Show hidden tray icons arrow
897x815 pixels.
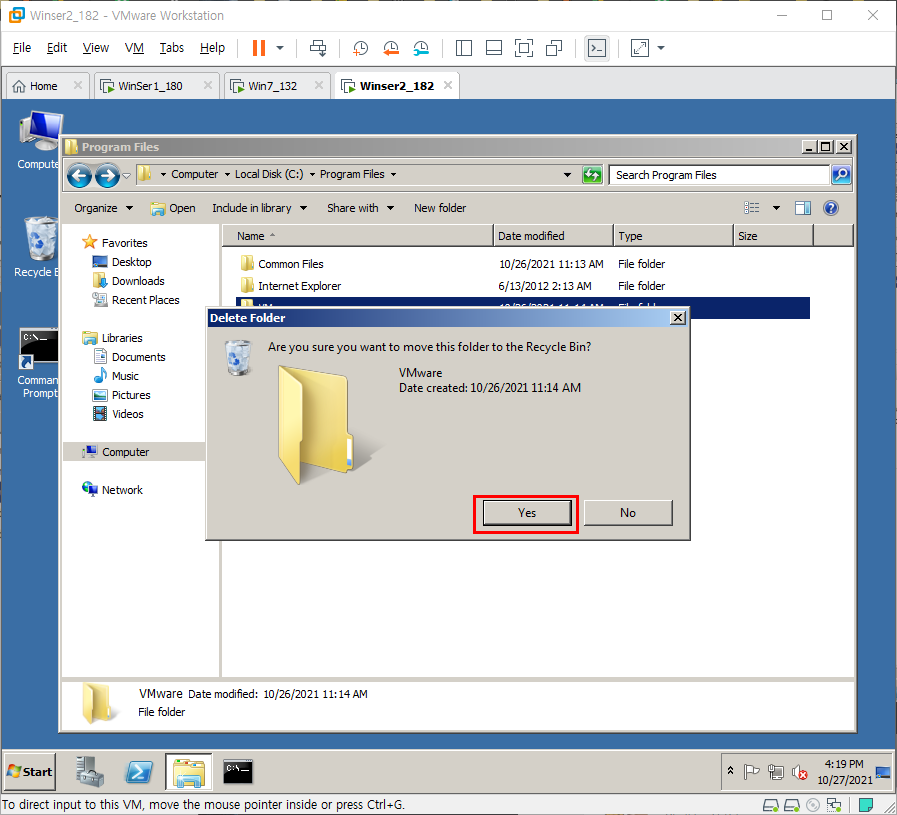tap(731, 771)
